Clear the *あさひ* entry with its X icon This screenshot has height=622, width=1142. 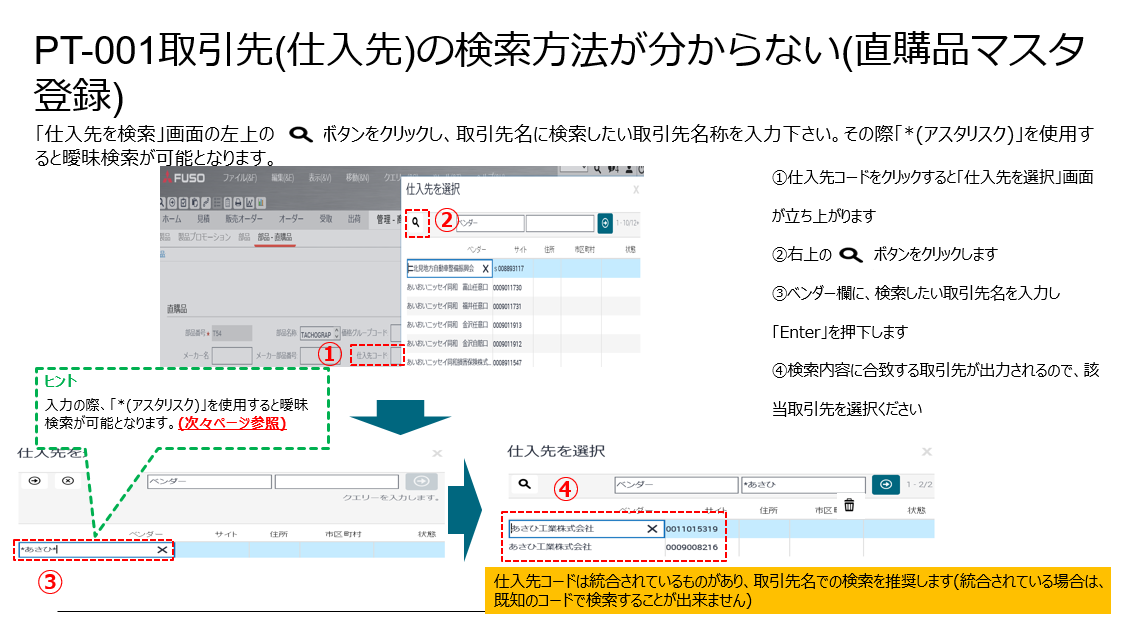pos(162,550)
